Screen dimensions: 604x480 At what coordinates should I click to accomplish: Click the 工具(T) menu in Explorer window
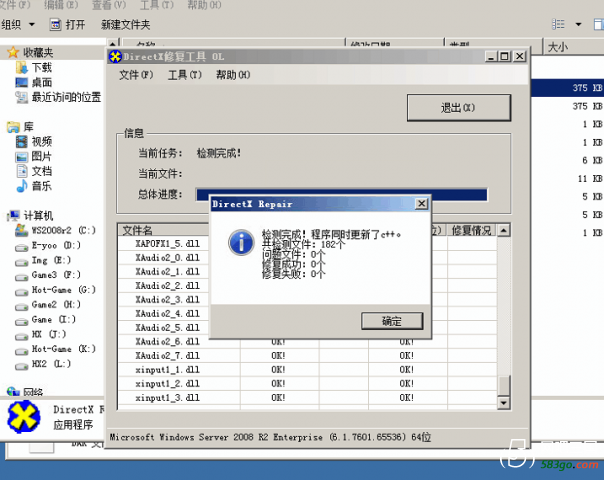[x=156, y=5]
